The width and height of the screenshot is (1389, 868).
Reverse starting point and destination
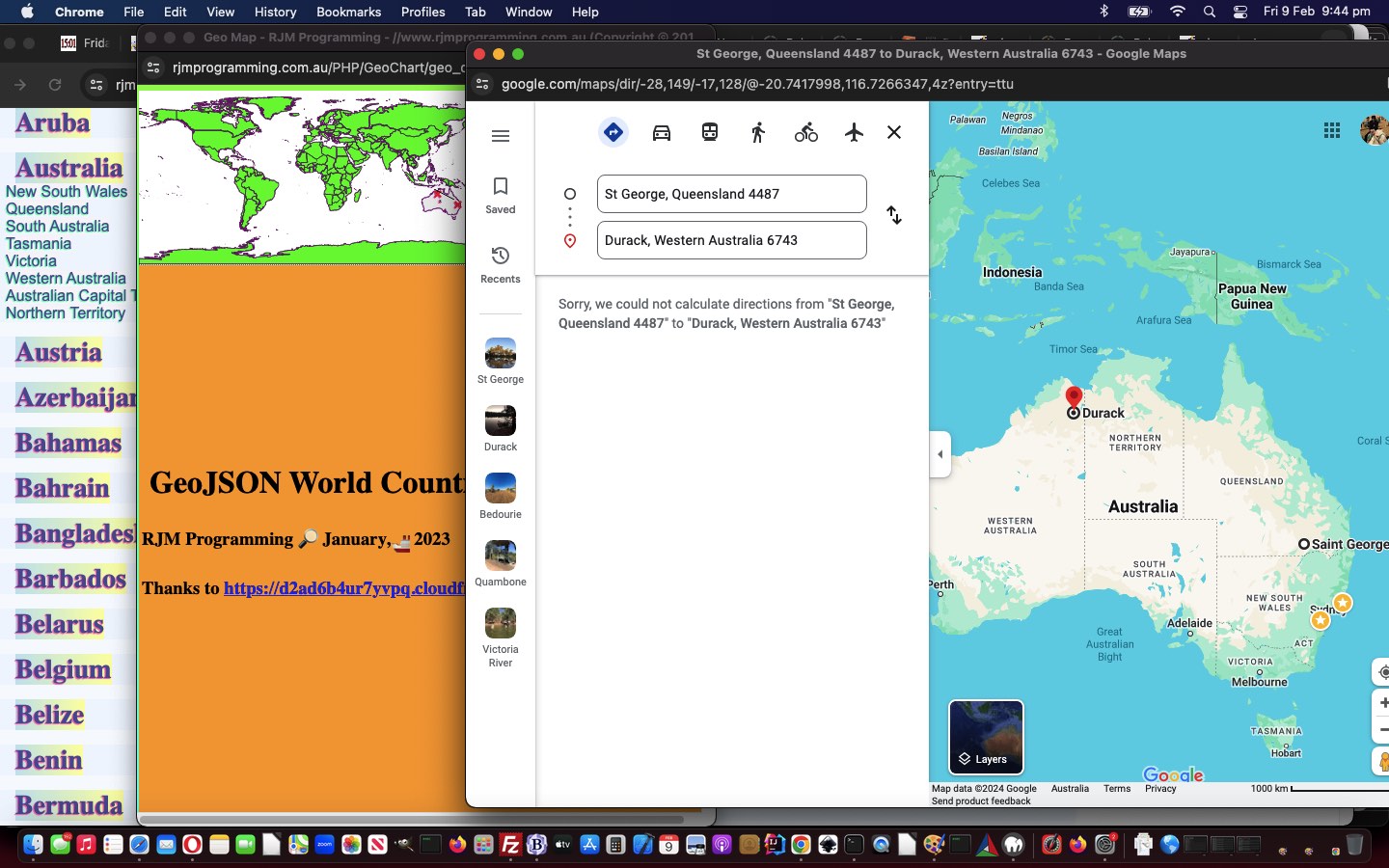pyautogui.click(x=894, y=215)
